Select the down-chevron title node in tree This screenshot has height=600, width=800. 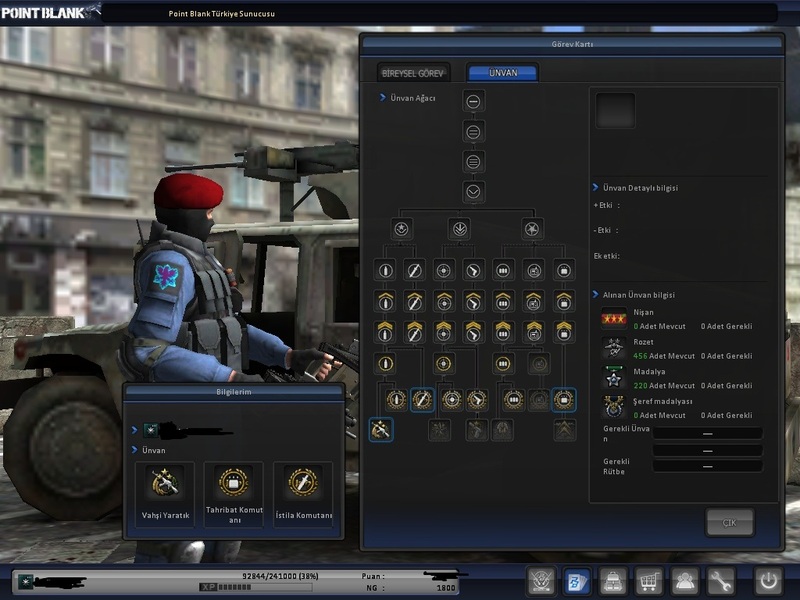[473, 192]
